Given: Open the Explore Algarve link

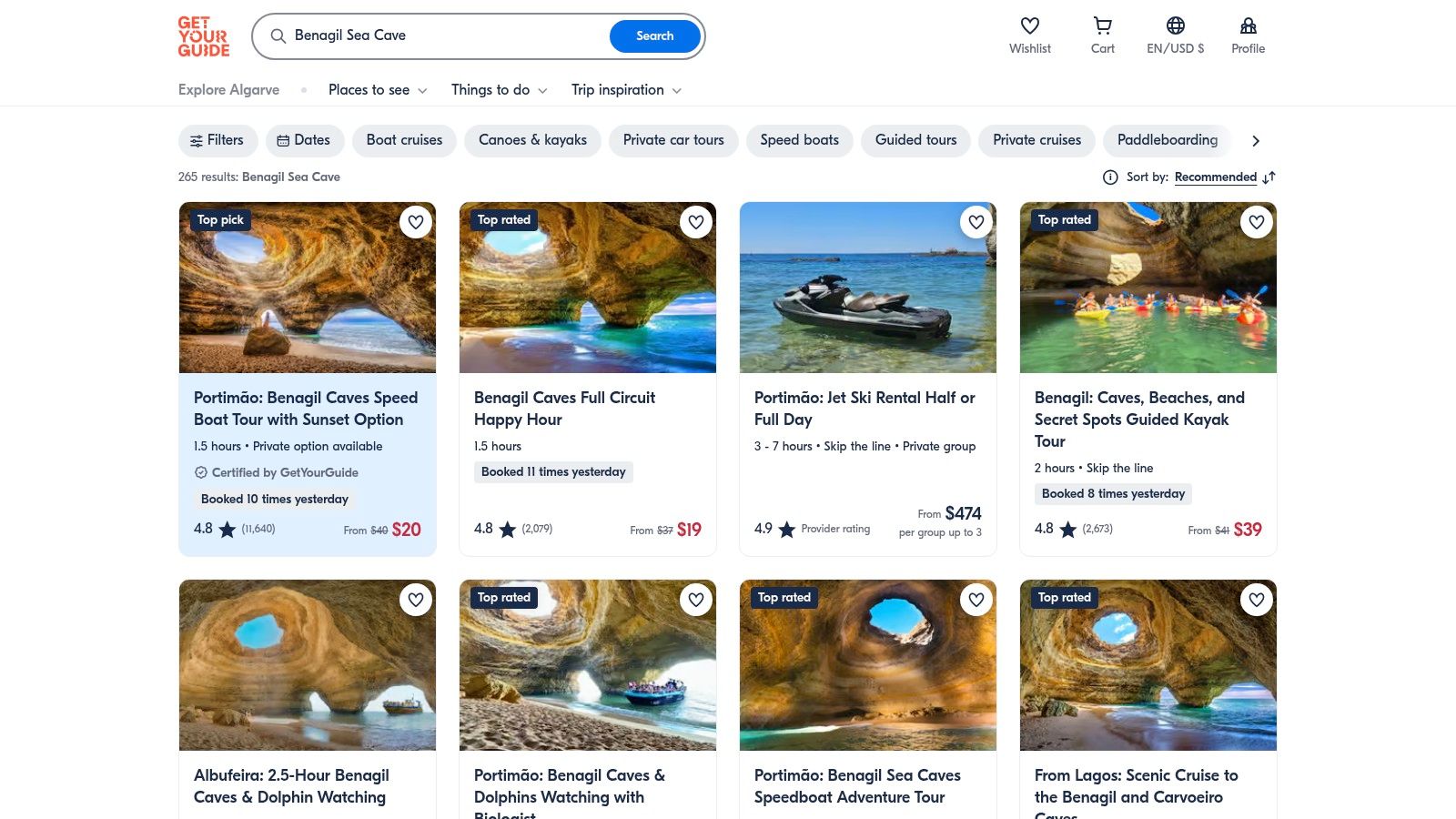Looking at the screenshot, I should (228, 90).
